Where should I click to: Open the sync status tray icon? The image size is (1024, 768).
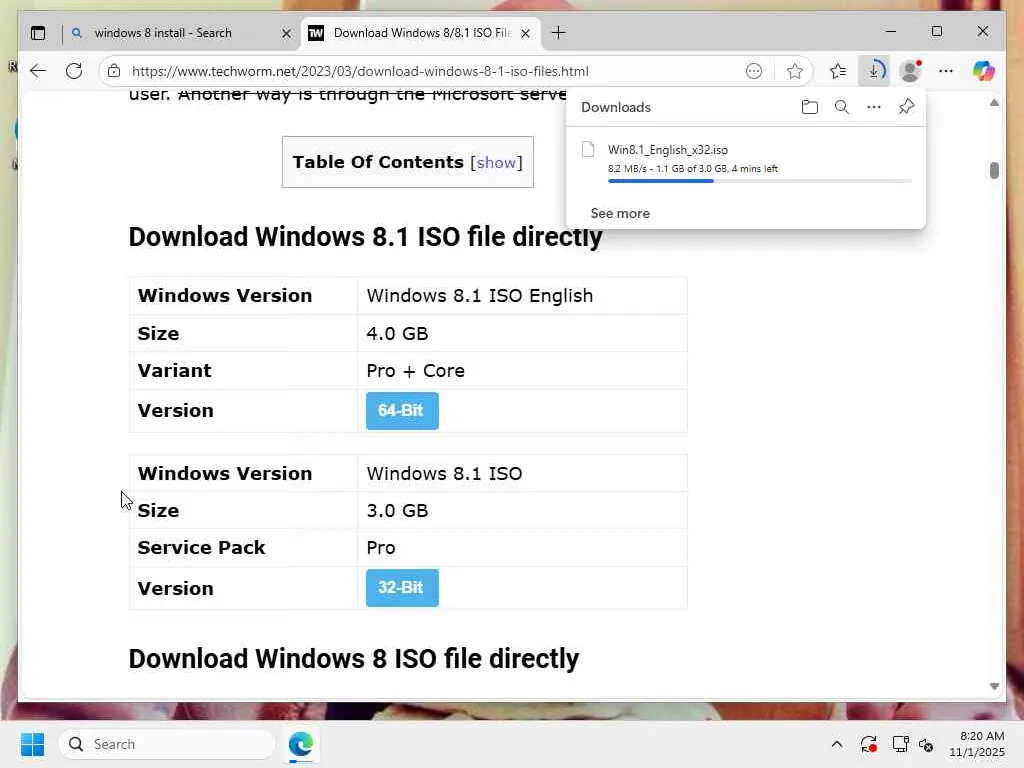point(869,744)
